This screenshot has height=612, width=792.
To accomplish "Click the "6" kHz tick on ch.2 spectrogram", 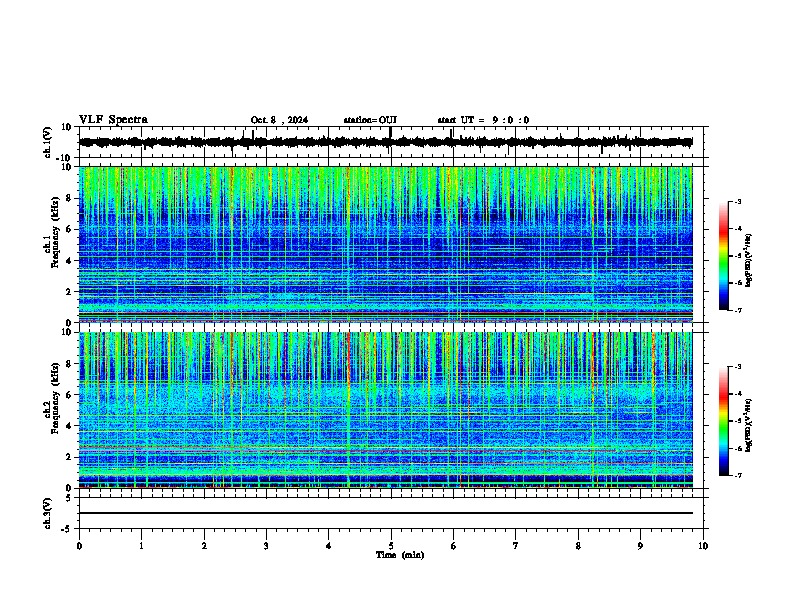I will pos(70,395).
